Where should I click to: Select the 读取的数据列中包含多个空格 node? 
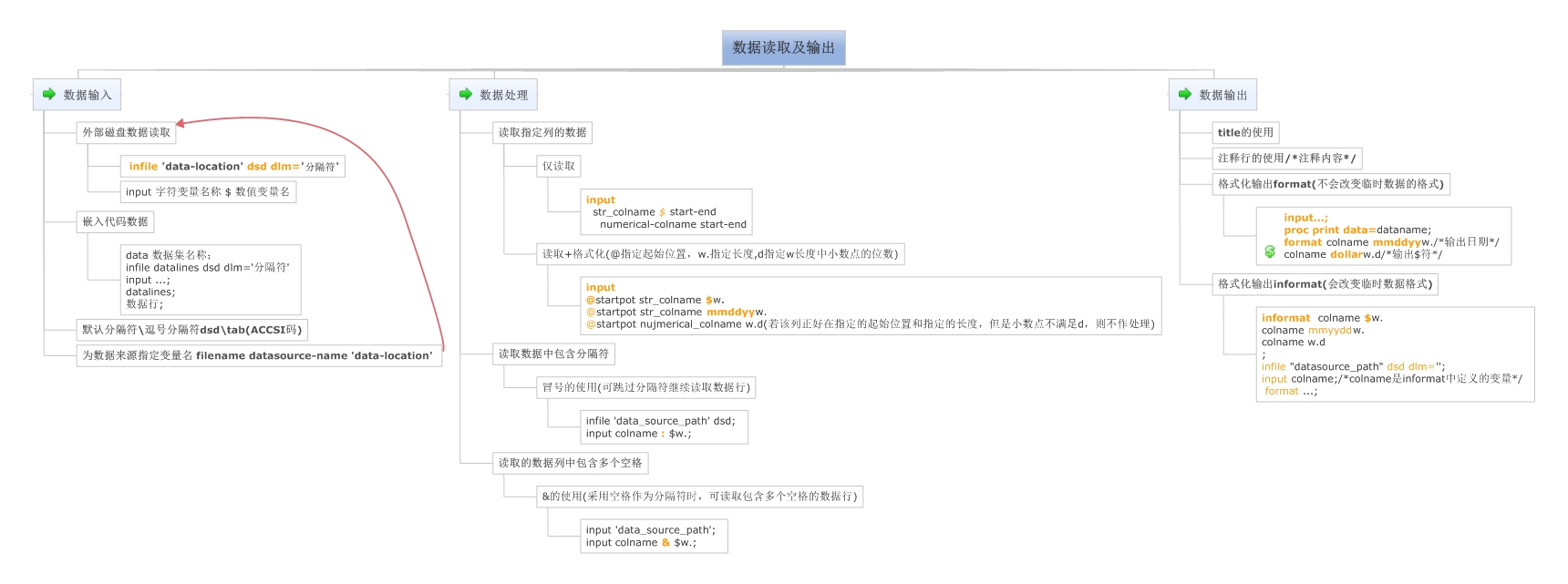(570, 463)
